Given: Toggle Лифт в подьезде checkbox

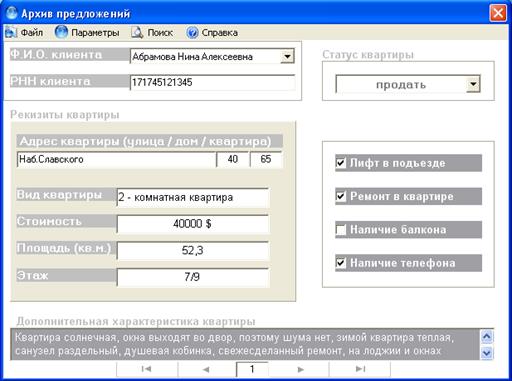Looking at the screenshot, I should (x=341, y=163).
